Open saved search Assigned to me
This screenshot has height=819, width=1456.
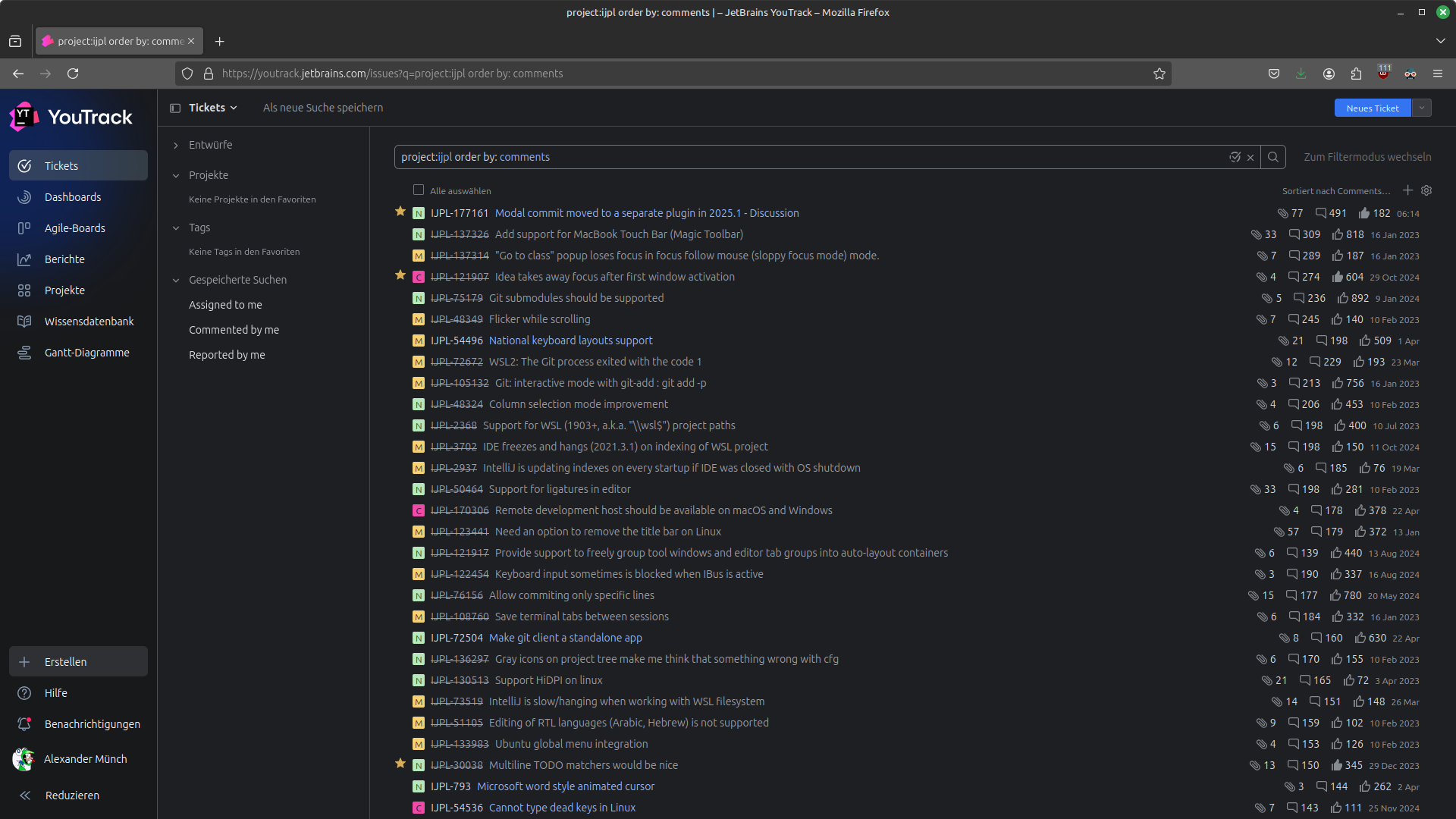click(x=225, y=304)
